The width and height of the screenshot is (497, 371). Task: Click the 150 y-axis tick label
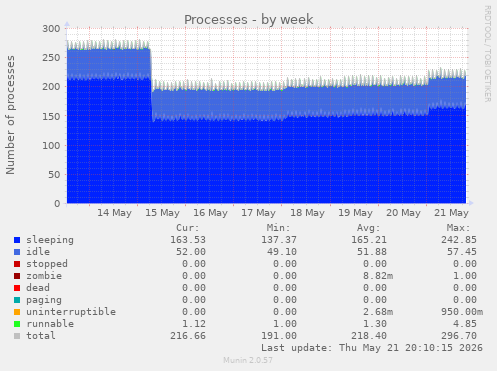coord(51,116)
